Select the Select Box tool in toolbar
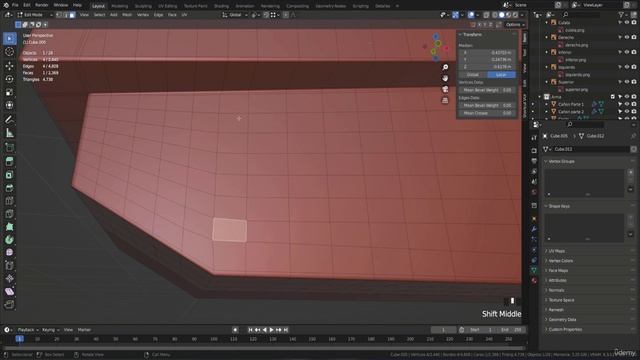This screenshot has height=360, width=640. coord(9,39)
